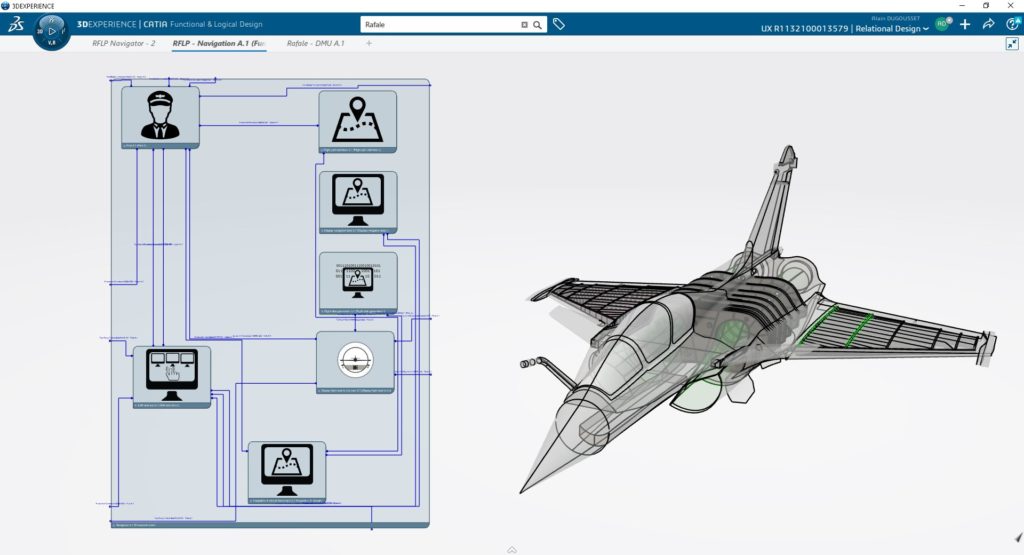Open the help question mark icon
The image size is (1024, 555).
tap(1014, 24)
